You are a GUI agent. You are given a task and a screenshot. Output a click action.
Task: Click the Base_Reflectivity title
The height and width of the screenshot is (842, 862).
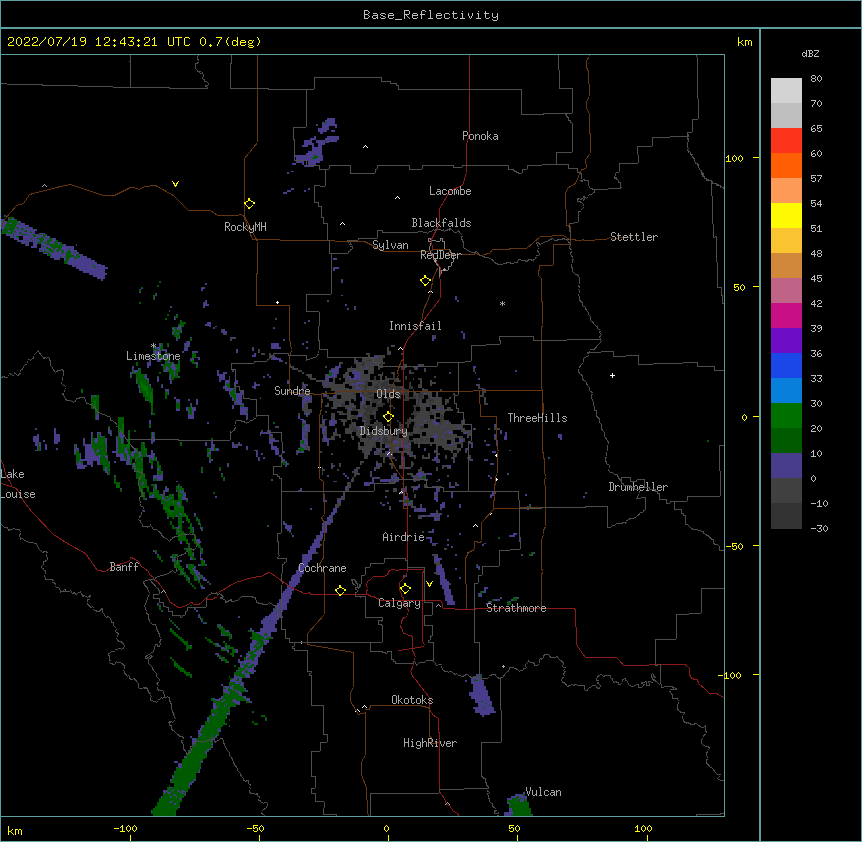[431, 15]
